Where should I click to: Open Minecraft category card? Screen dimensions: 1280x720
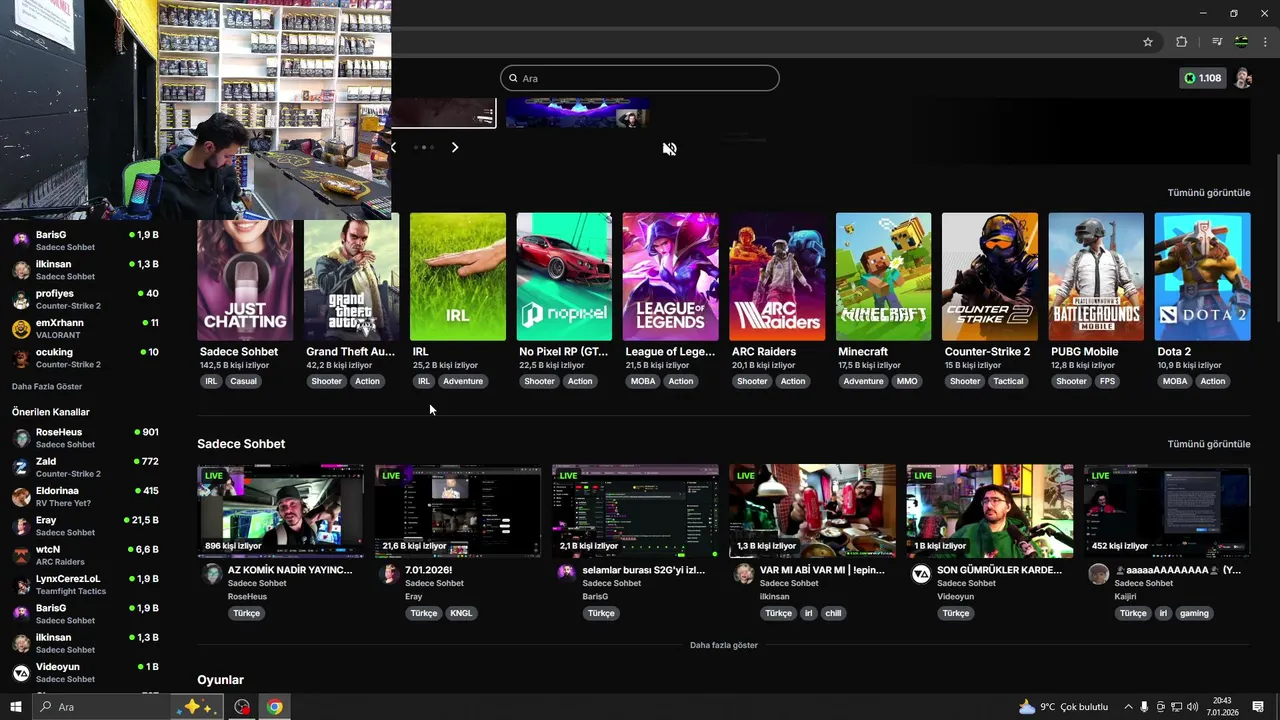click(884, 277)
